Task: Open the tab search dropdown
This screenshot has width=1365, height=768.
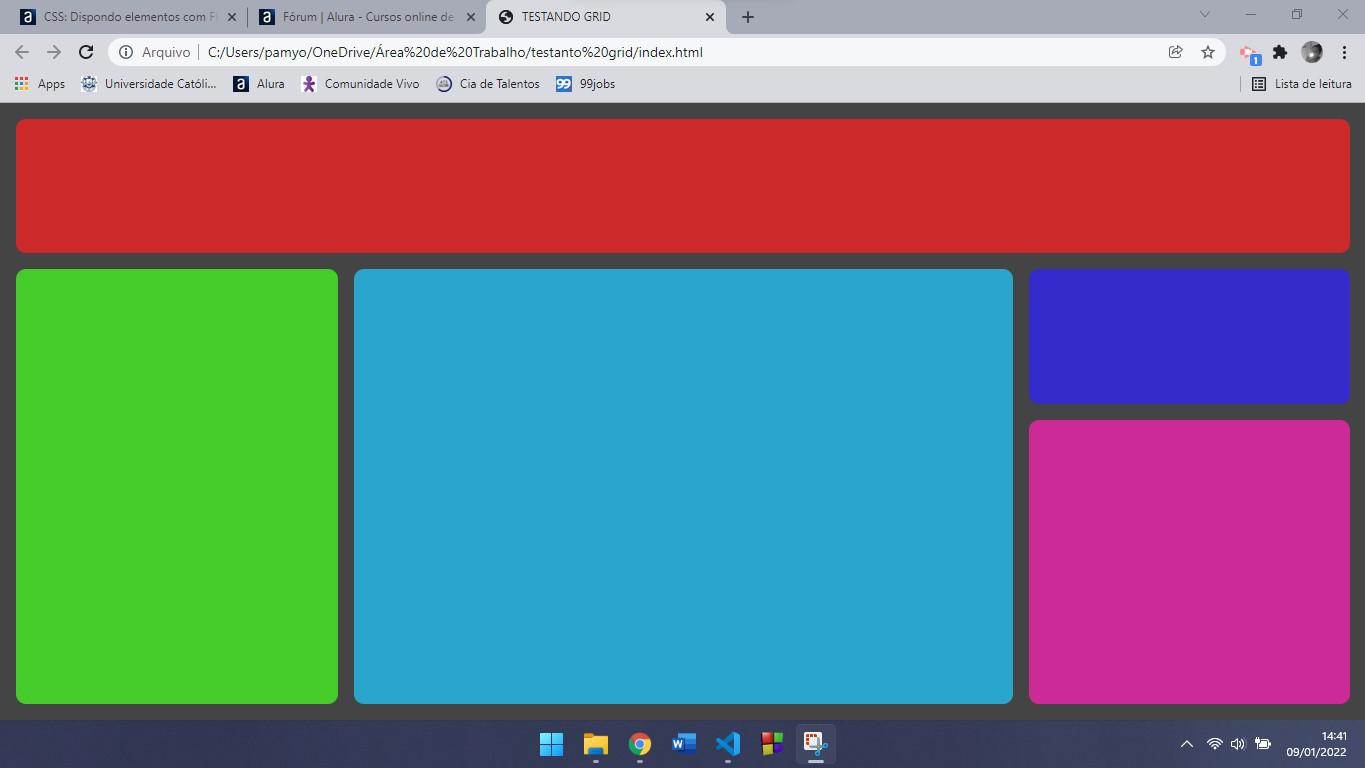Action: pos(1205,14)
